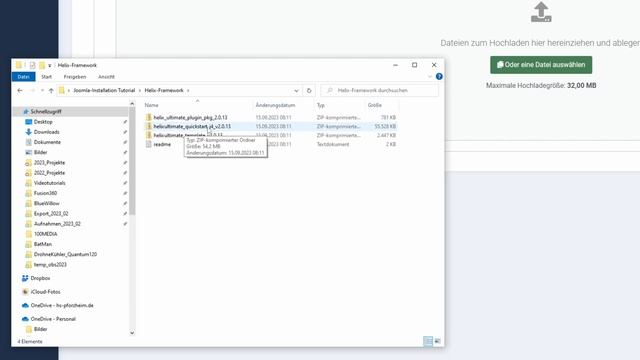Open the Explorer help icon
The image size is (640, 360).
pos(439,76)
